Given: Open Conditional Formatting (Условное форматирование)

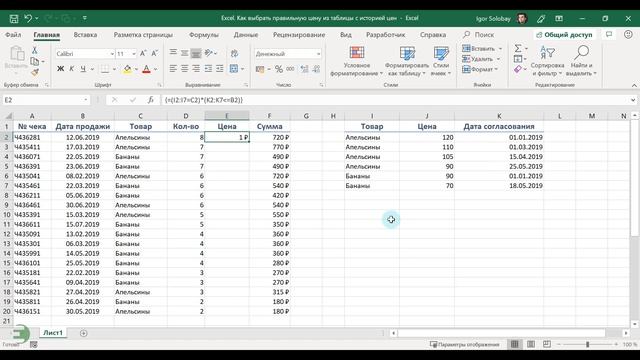Looking at the screenshot, I should click(x=356, y=61).
